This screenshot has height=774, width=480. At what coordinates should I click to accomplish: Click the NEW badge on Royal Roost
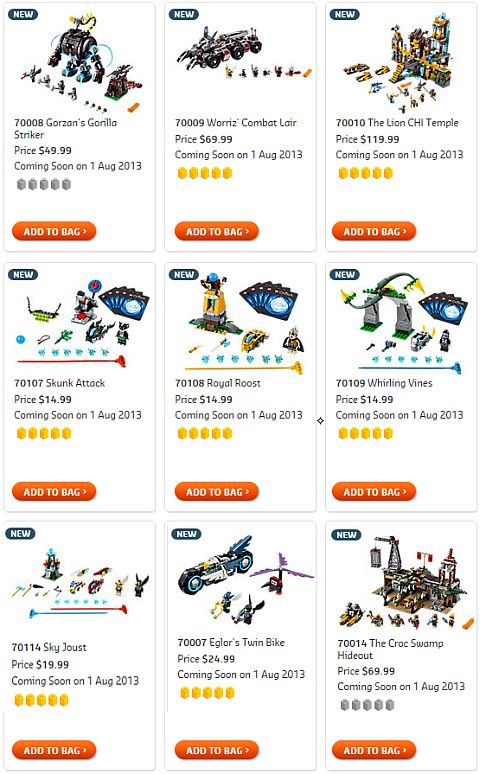184,274
